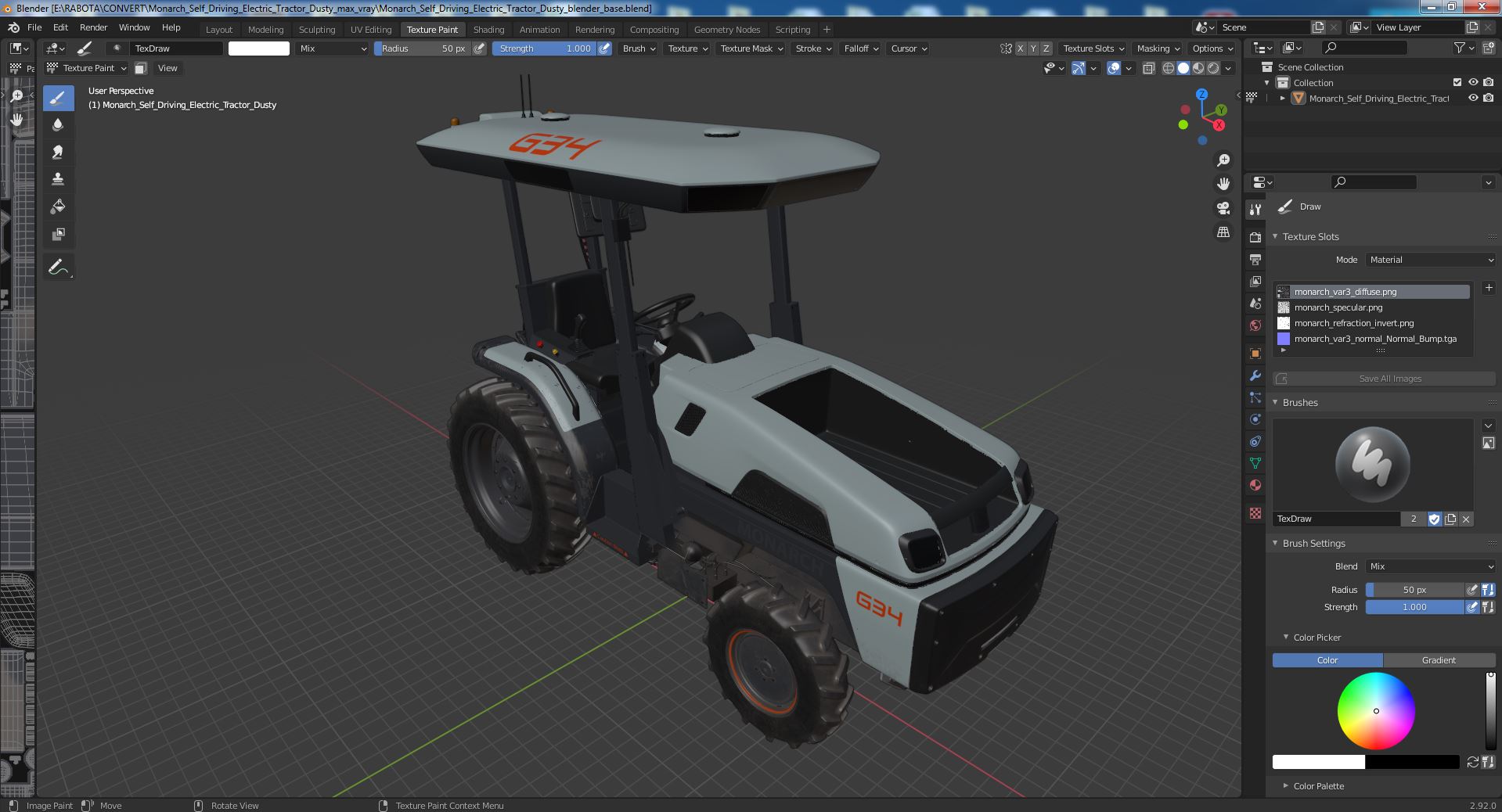Toggle Z axis symmetry
The height and width of the screenshot is (812, 1502).
[1046, 49]
